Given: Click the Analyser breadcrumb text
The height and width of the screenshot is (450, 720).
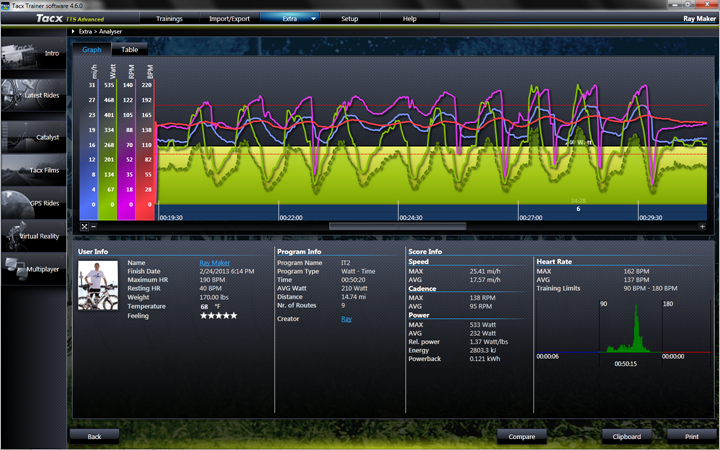Looking at the screenshot, I should pyautogui.click(x=110, y=31).
